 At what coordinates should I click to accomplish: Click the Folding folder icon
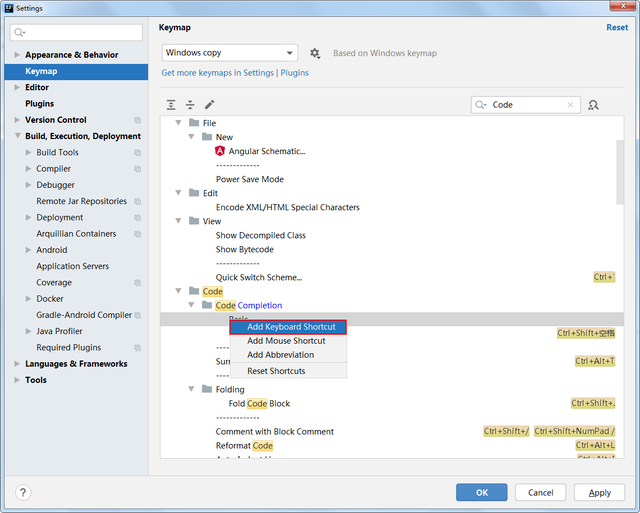point(207,389)
